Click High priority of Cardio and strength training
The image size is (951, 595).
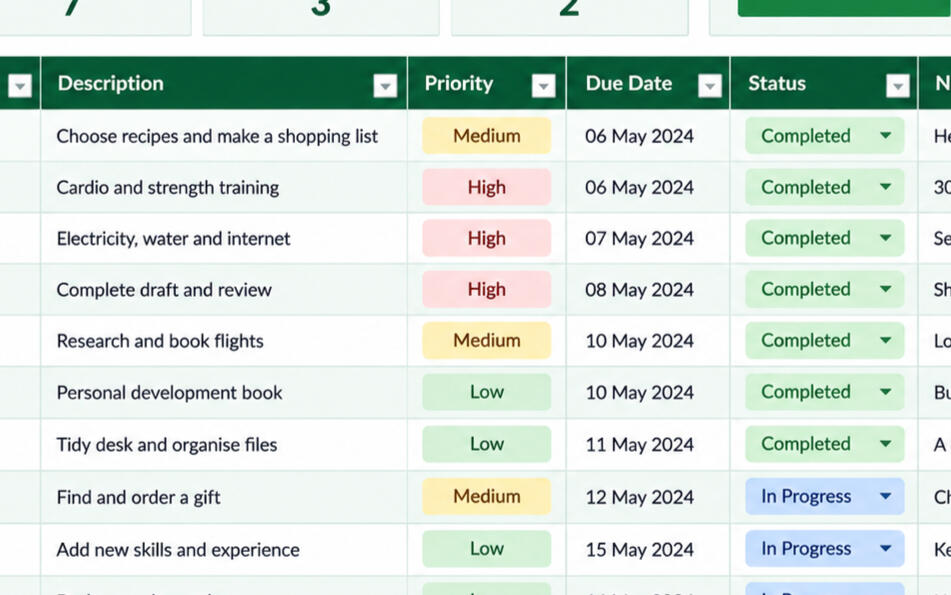pos(486,187)
